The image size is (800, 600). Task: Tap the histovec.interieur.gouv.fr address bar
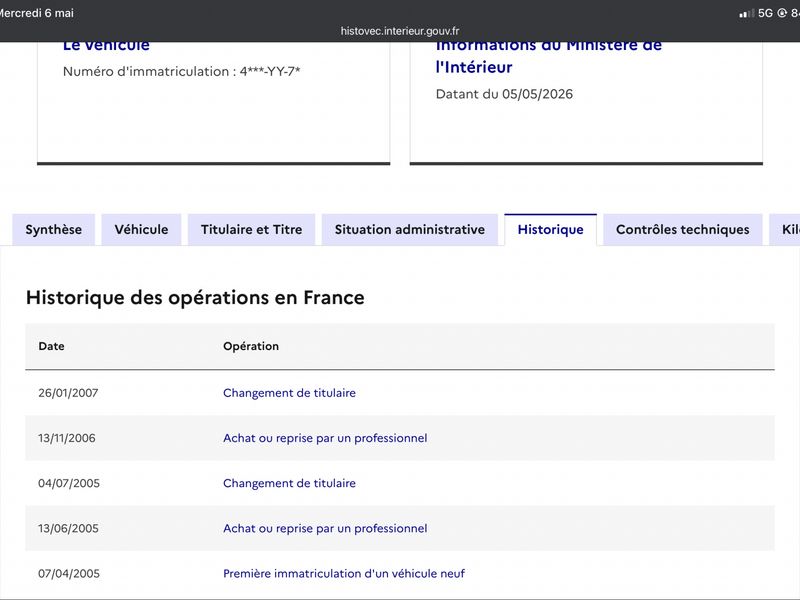click(400, 31)
